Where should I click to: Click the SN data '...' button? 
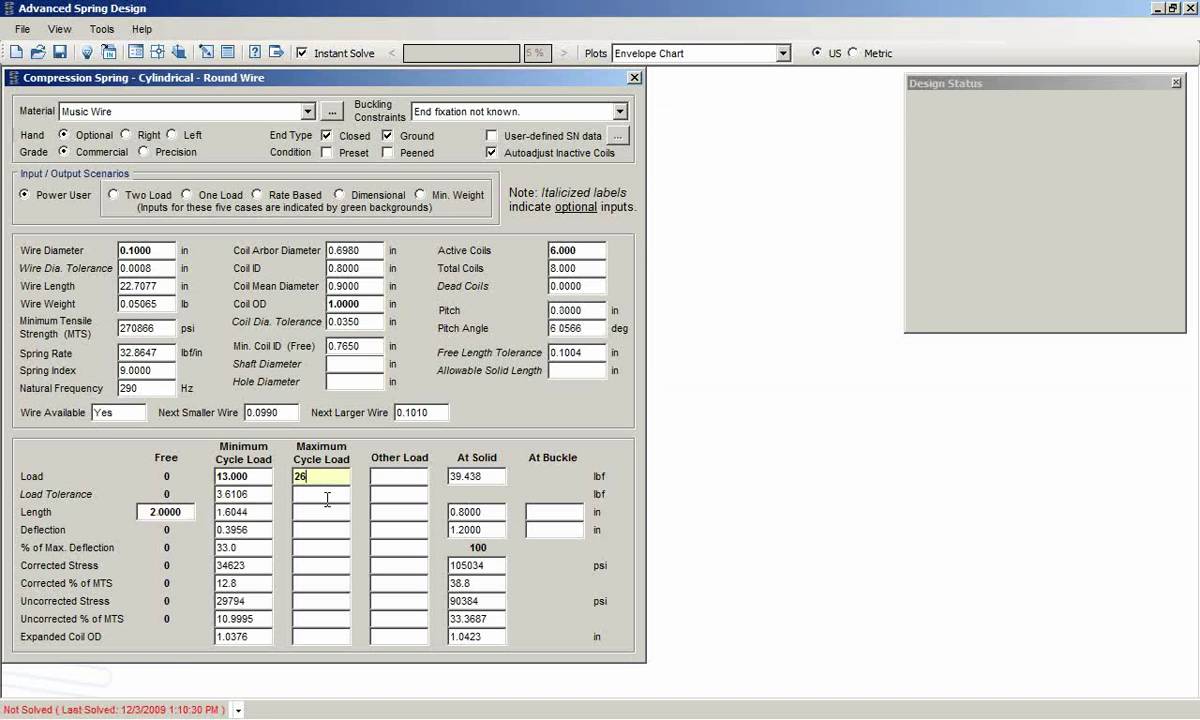[618, 135]
